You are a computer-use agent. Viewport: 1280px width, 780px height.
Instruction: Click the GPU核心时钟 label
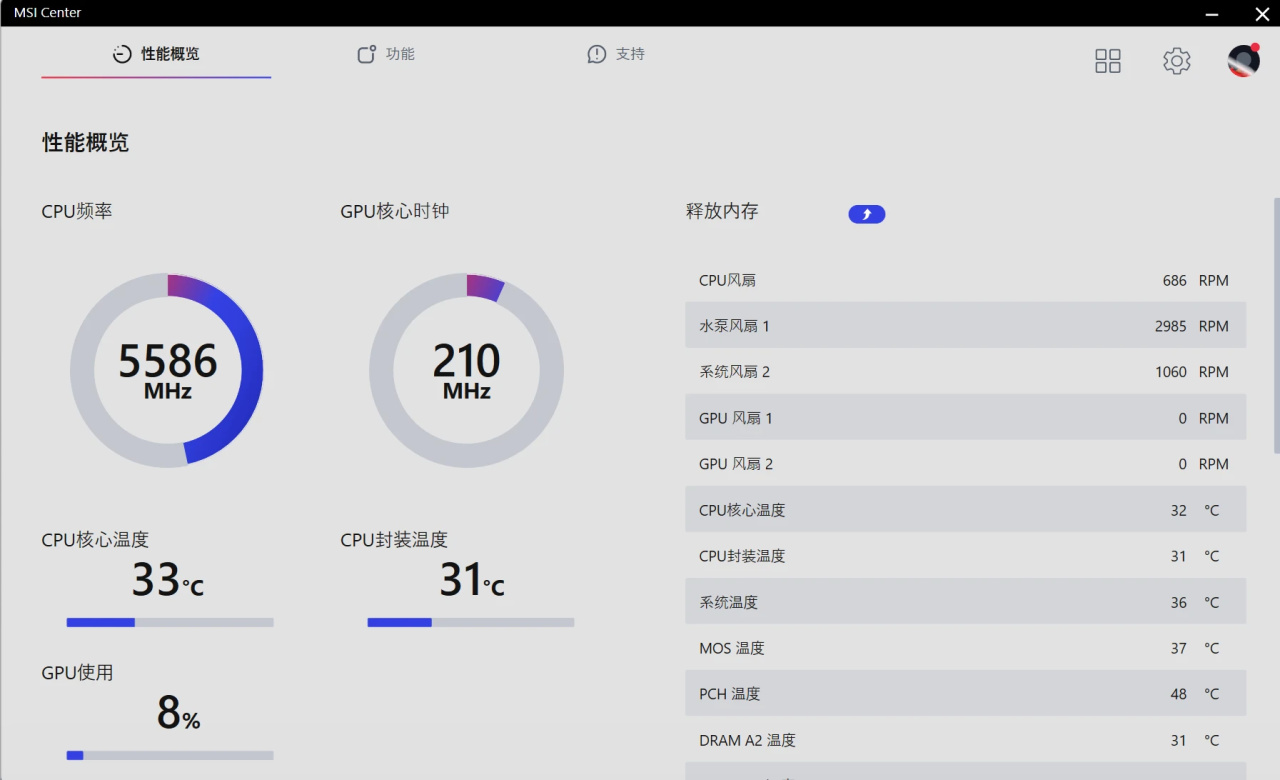click(x=395, y=211)
